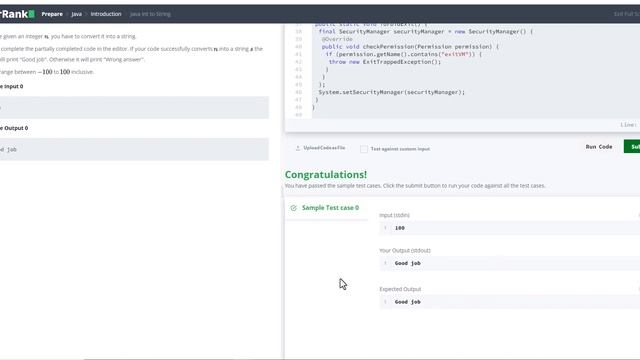
Task: Click Exit Full Screen link
Action: [x=627, y=14]
